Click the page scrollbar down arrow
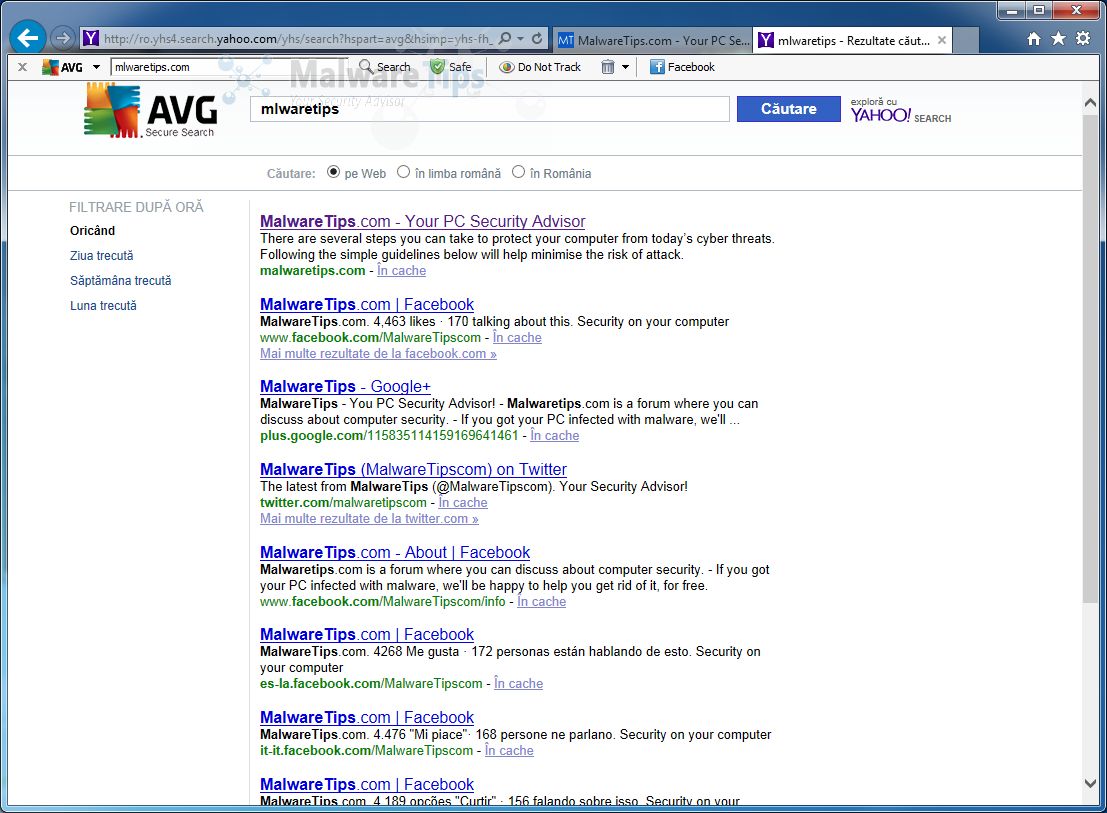1107x813 pixels. (x=1090, y=783)
